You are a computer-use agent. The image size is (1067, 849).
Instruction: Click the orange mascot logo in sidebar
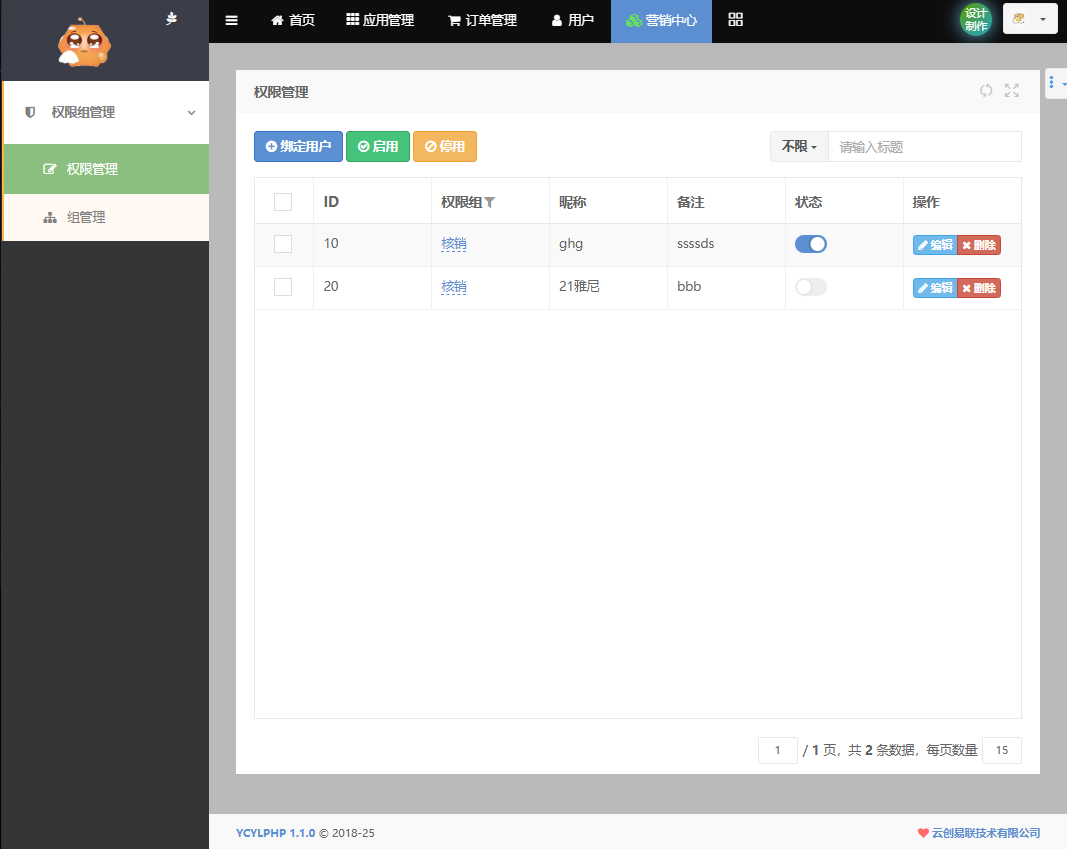click(x=84, y=43)
